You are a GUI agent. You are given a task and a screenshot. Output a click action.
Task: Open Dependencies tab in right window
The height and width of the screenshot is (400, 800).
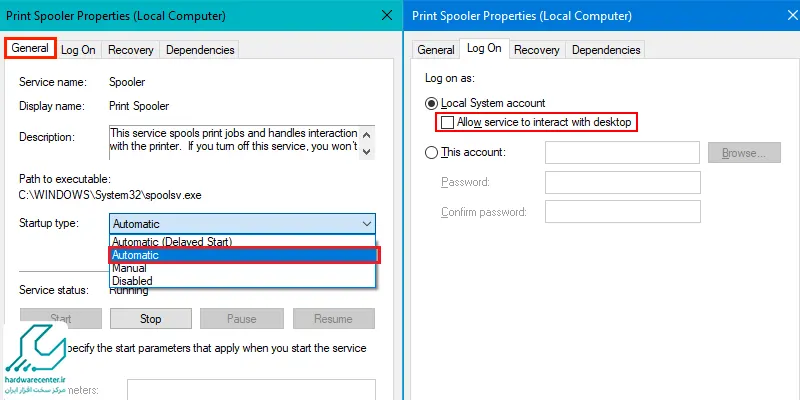[x=606, y=50]
